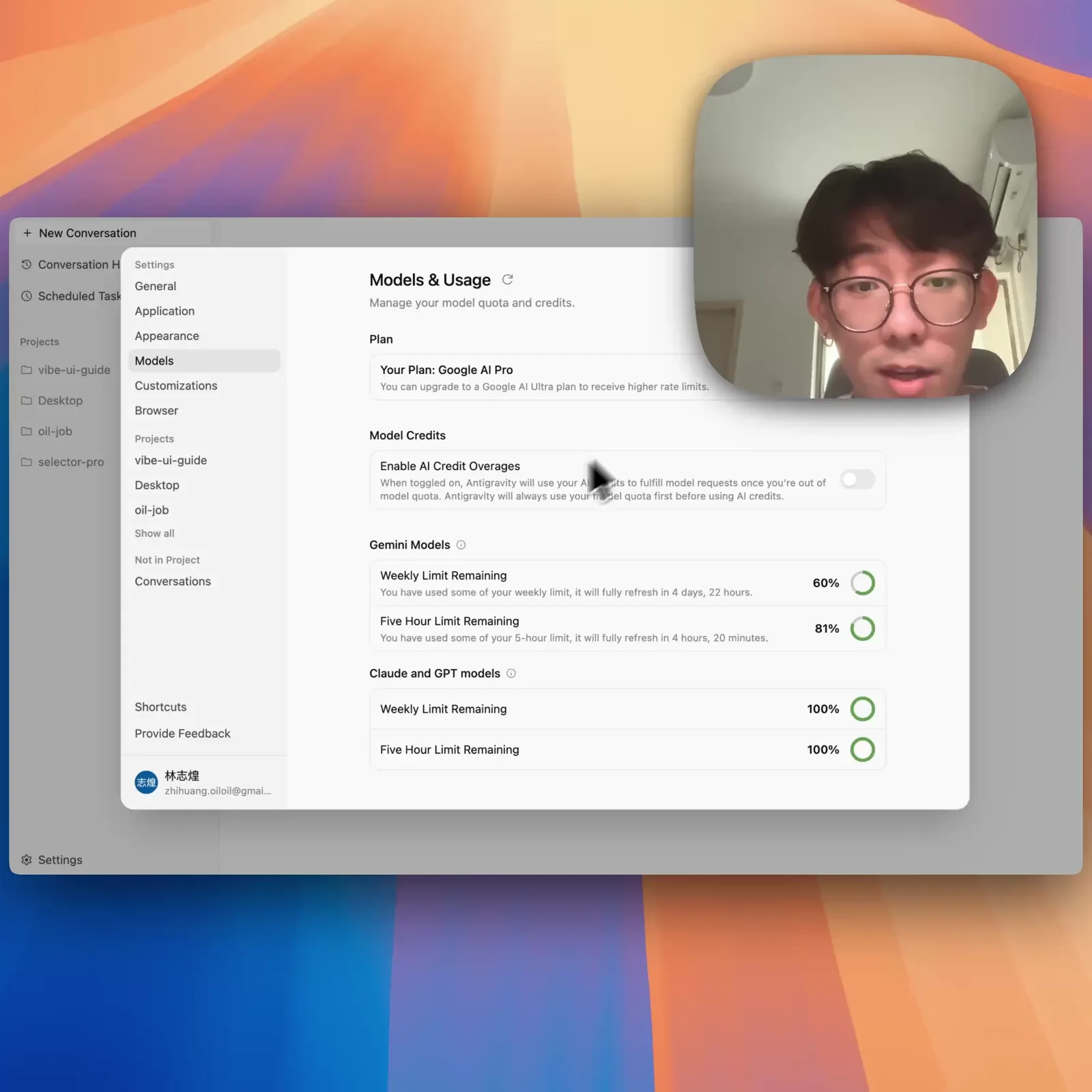Click the folder icon beside sidebar vibe-ui-guide project
1092x1092 pixels.
coord(27,370)
